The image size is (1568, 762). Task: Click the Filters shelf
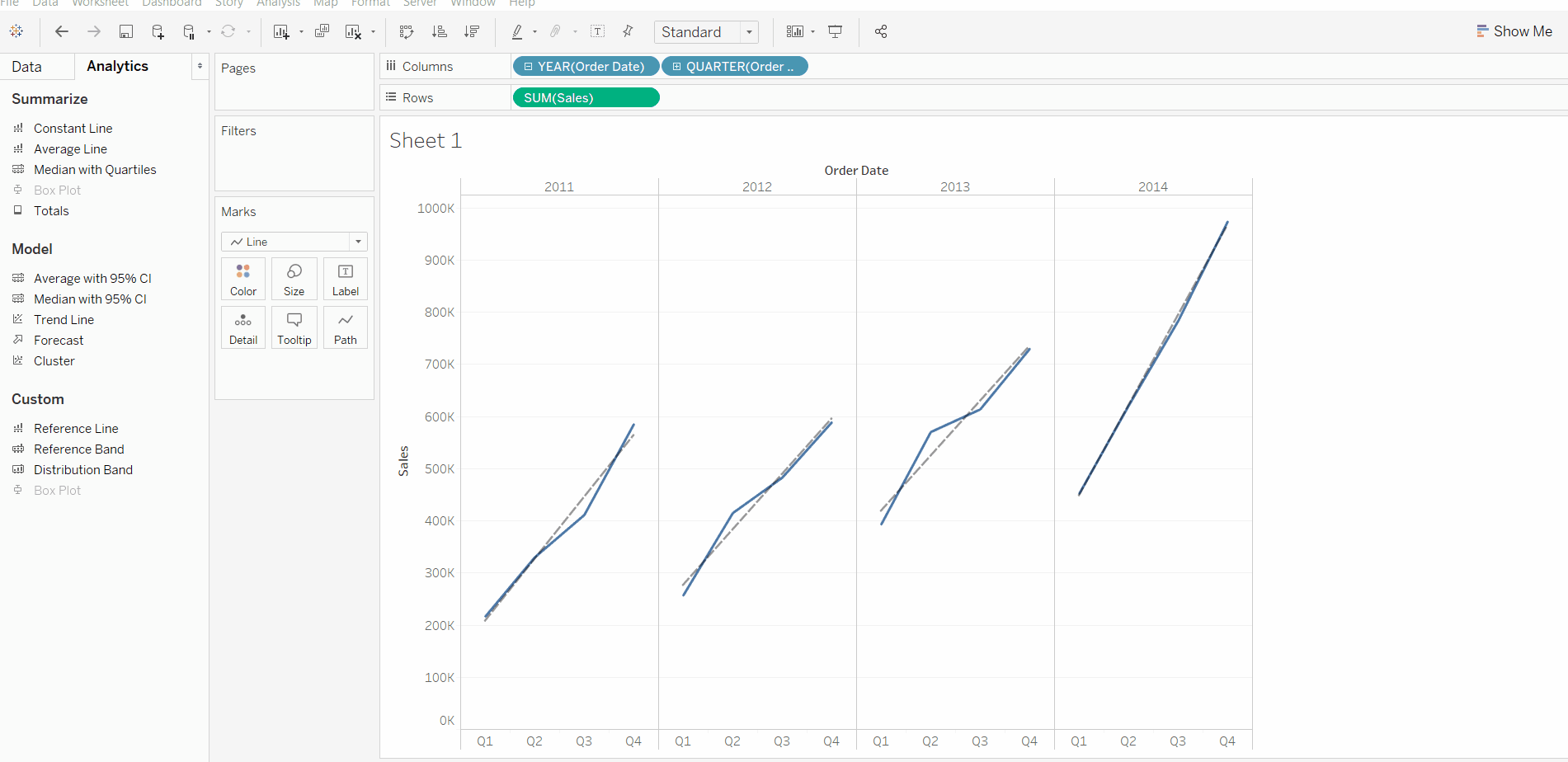294,153
